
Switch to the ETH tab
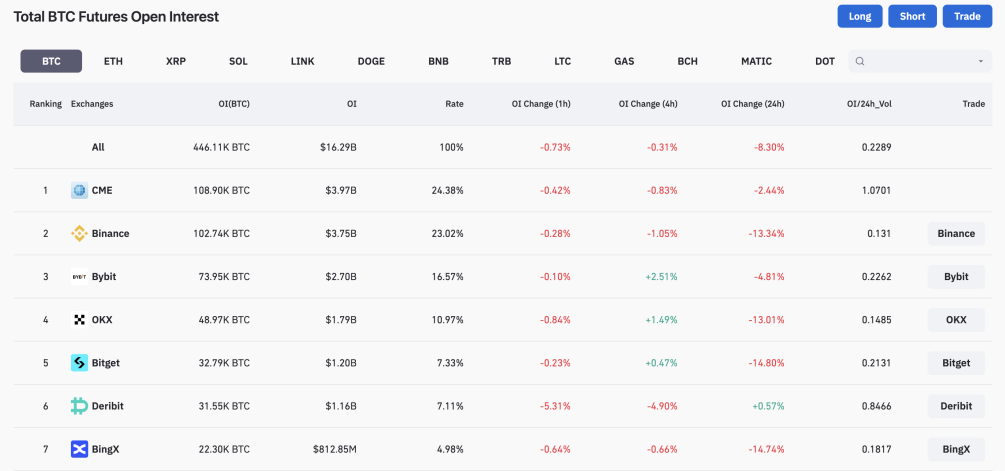pos(113,62)
